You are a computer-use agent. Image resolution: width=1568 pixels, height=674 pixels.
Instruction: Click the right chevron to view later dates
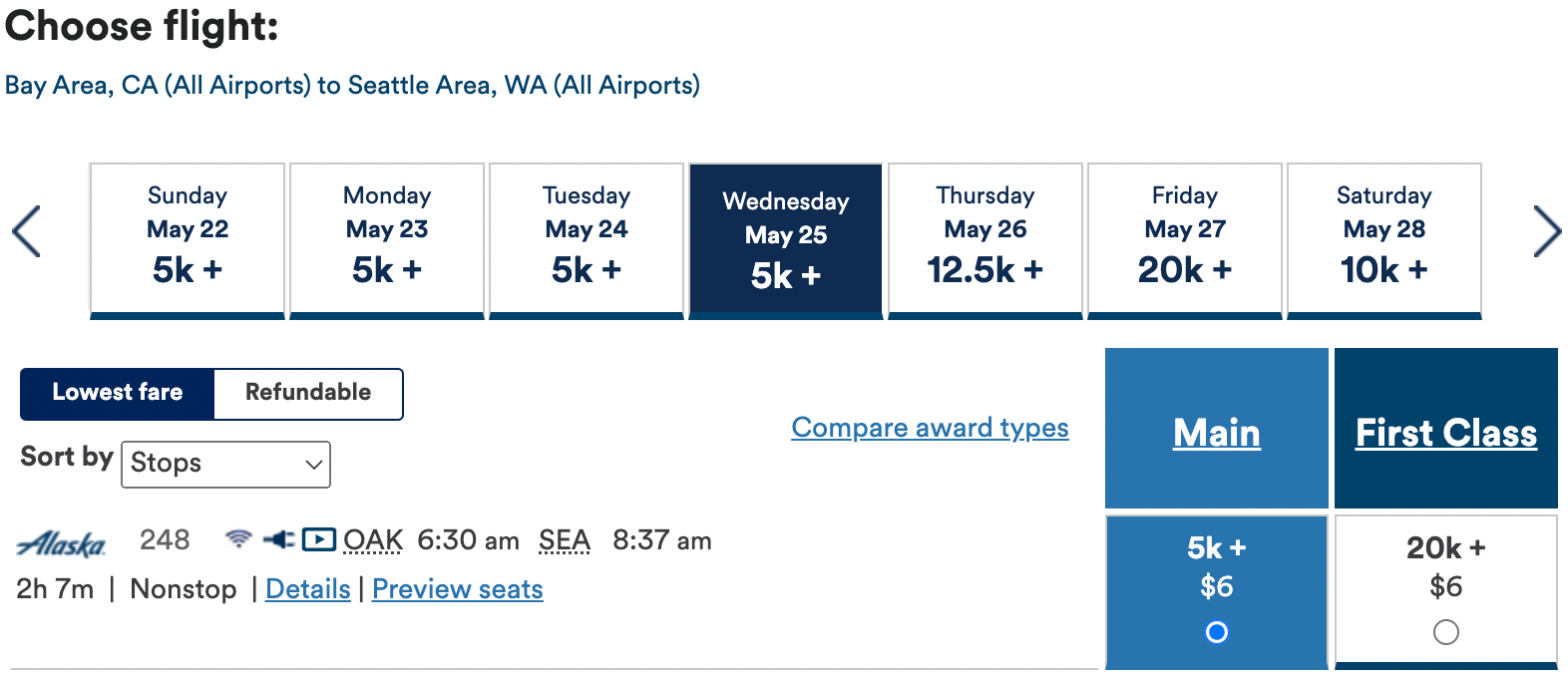pyautogui.click(x=1547, y=231)
